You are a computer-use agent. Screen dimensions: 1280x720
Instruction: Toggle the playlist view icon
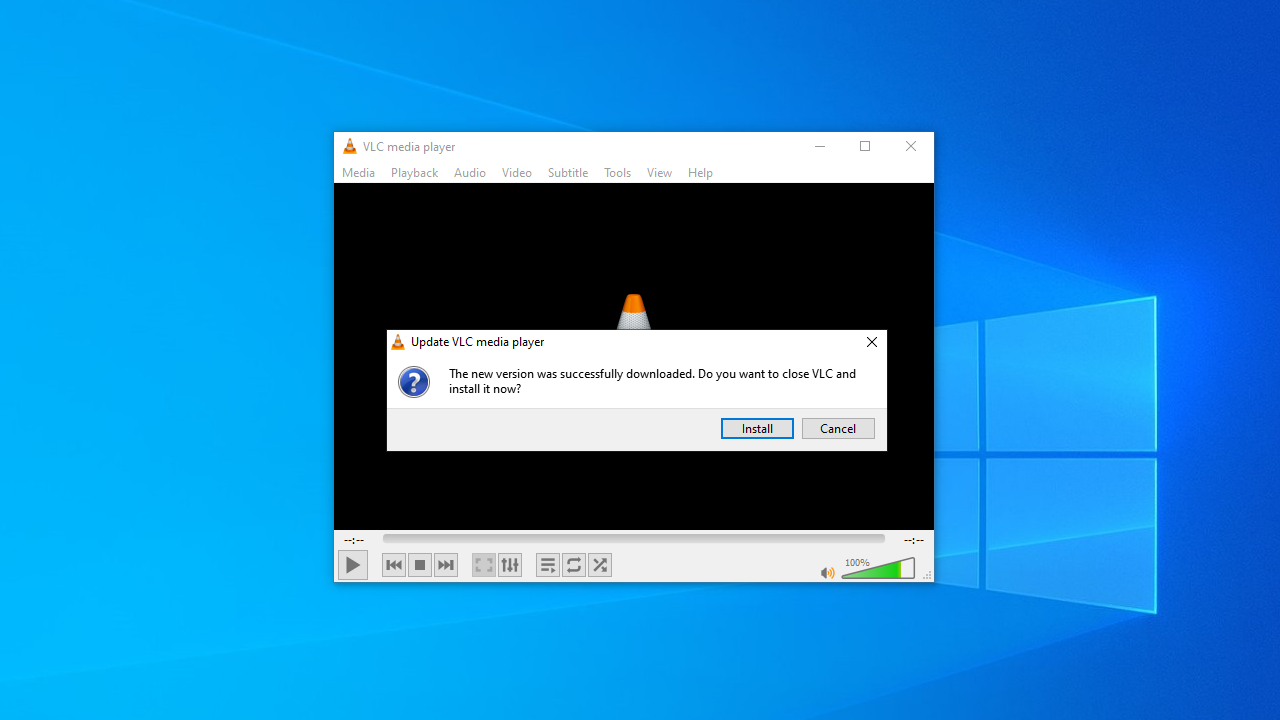[548, 565]
